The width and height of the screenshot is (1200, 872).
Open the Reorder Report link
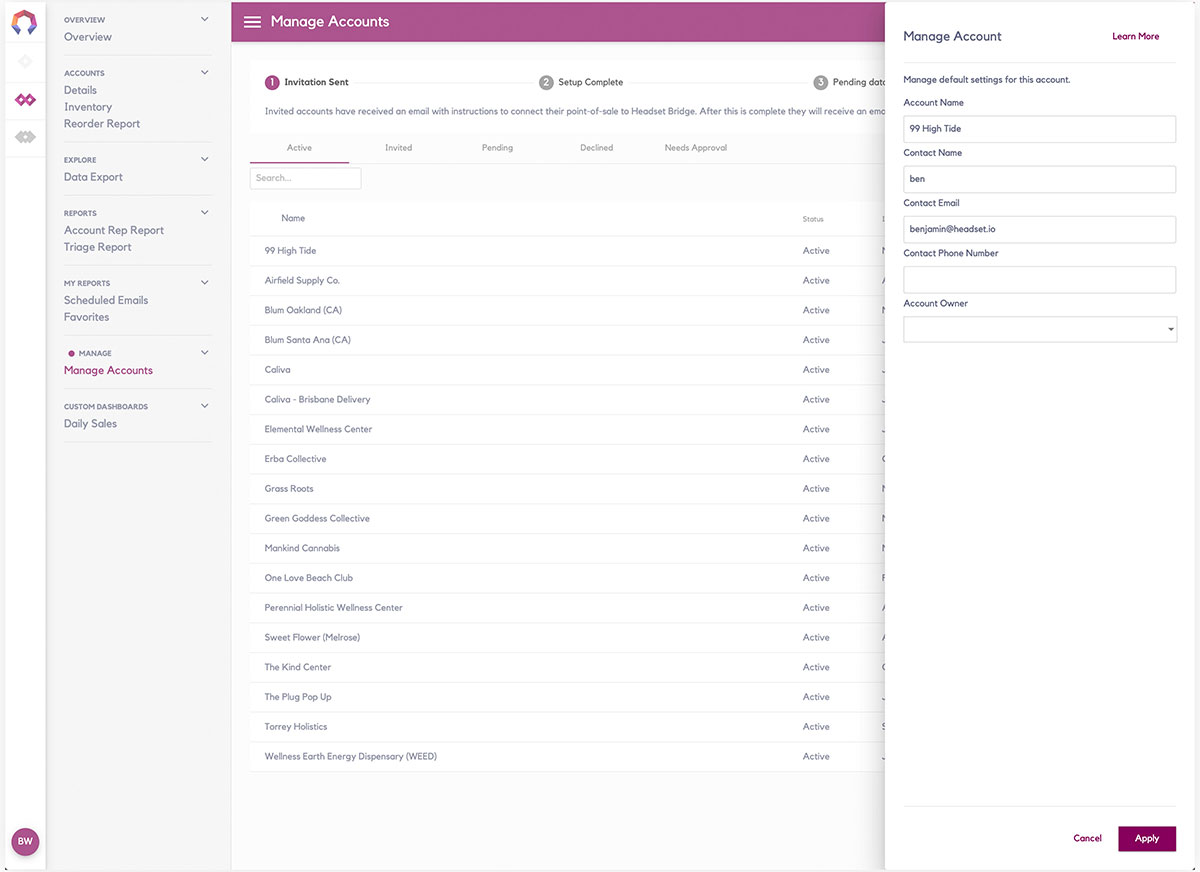coord(102,124)
